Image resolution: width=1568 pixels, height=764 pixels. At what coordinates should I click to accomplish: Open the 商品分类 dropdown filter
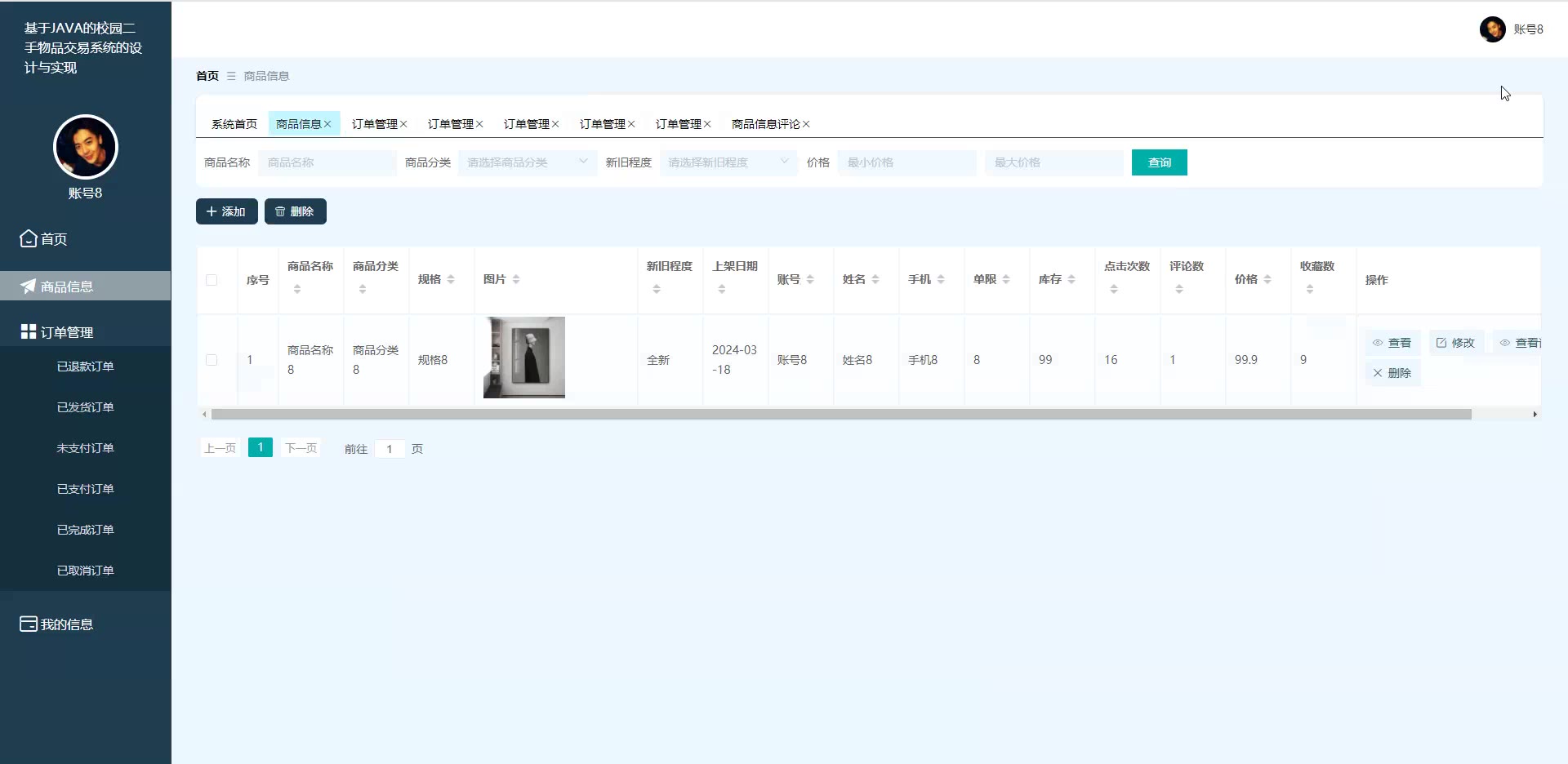click(x=528, y=162)
